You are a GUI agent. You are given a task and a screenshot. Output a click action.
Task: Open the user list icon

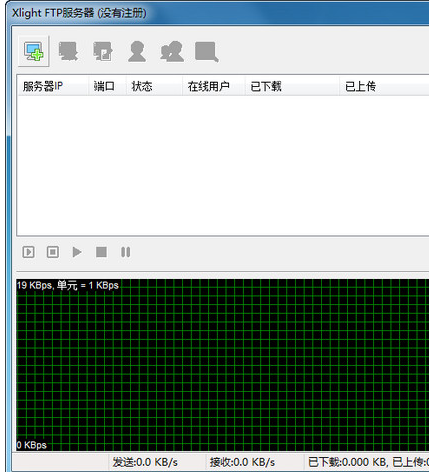[137, 51]
